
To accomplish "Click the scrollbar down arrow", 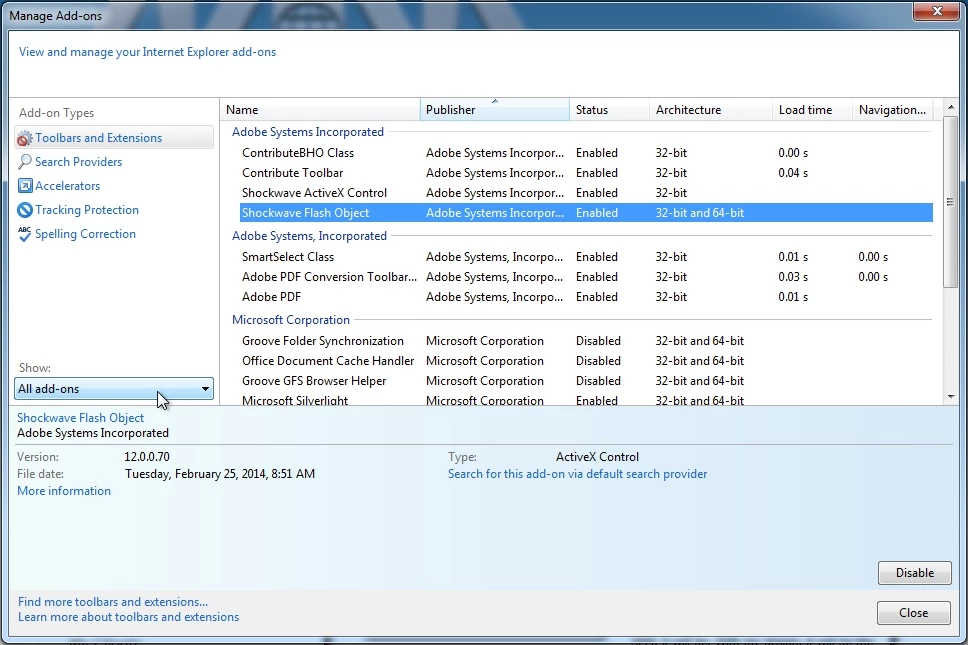I will click(951, 397).
